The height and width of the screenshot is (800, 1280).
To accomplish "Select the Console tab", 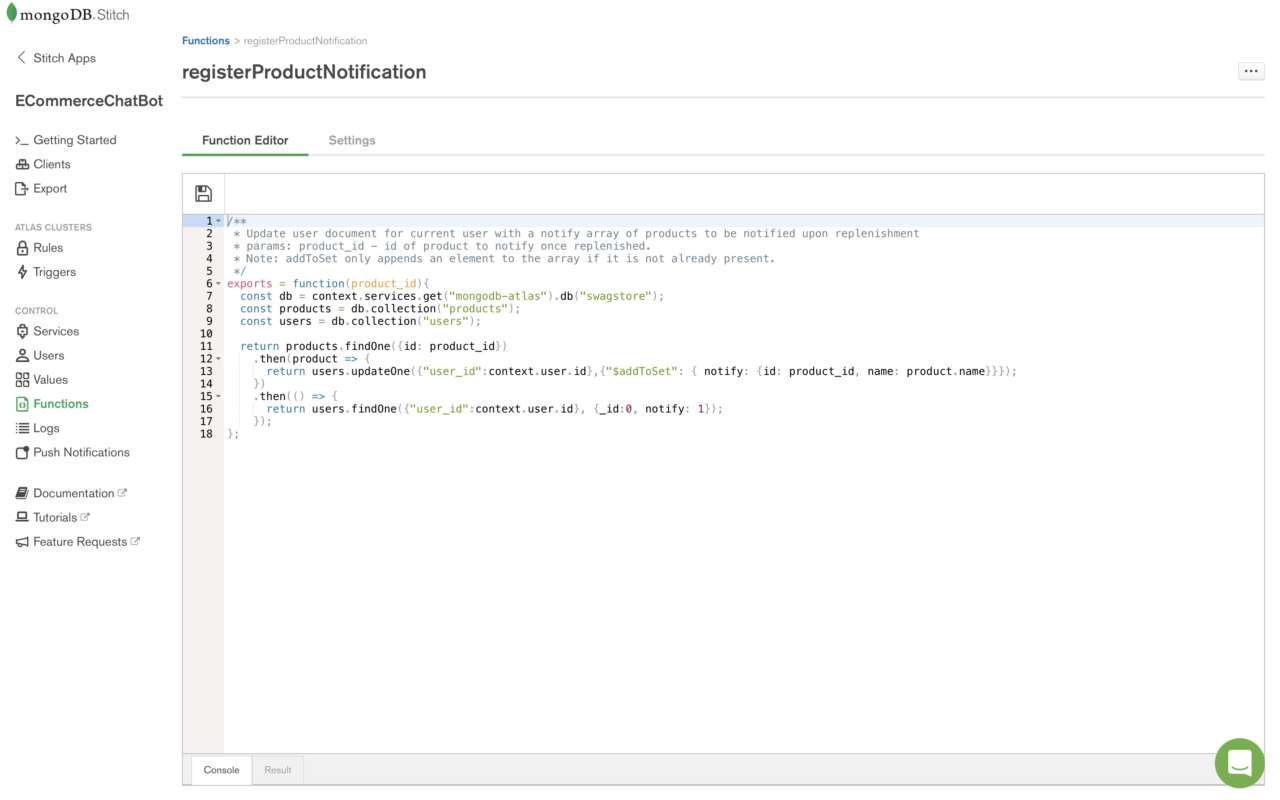I will 221,770.
